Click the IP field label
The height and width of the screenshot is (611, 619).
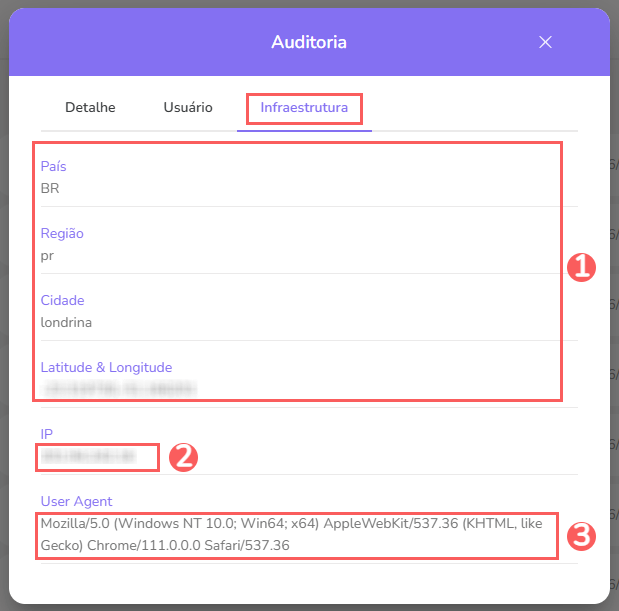pos(47,434)
